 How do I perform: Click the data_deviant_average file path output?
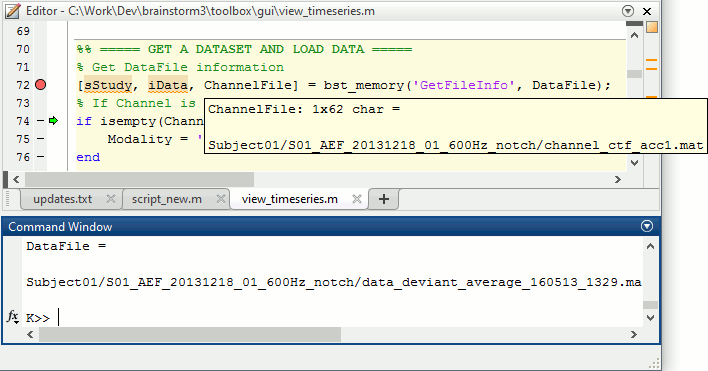[334, 282]
